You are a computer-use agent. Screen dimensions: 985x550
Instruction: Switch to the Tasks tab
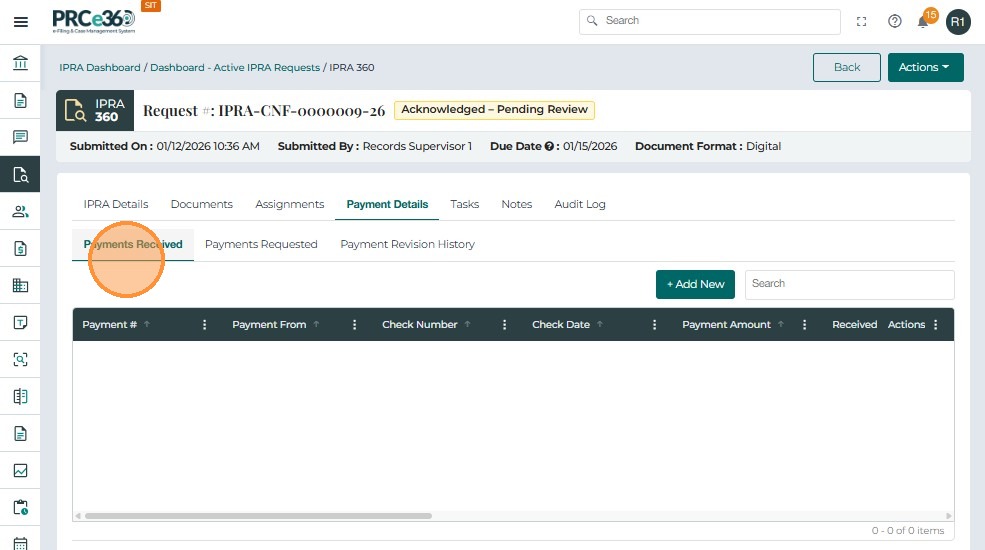coord(464,204)
